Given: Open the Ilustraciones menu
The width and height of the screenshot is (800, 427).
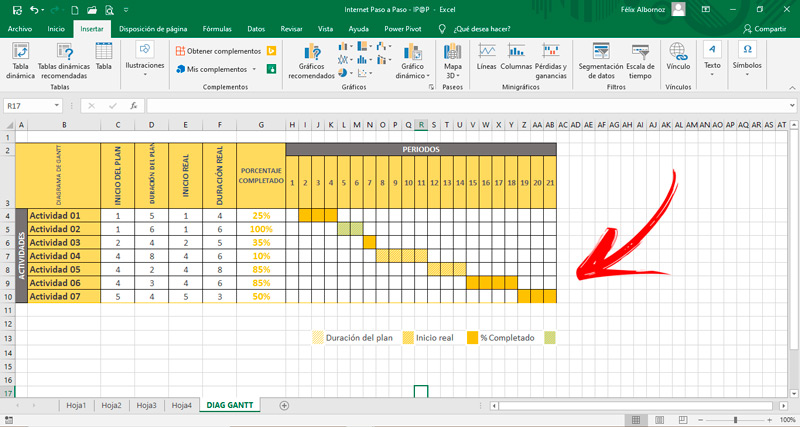Looking at the screenshot, I should pyautogui.click(x=145, y=60).
